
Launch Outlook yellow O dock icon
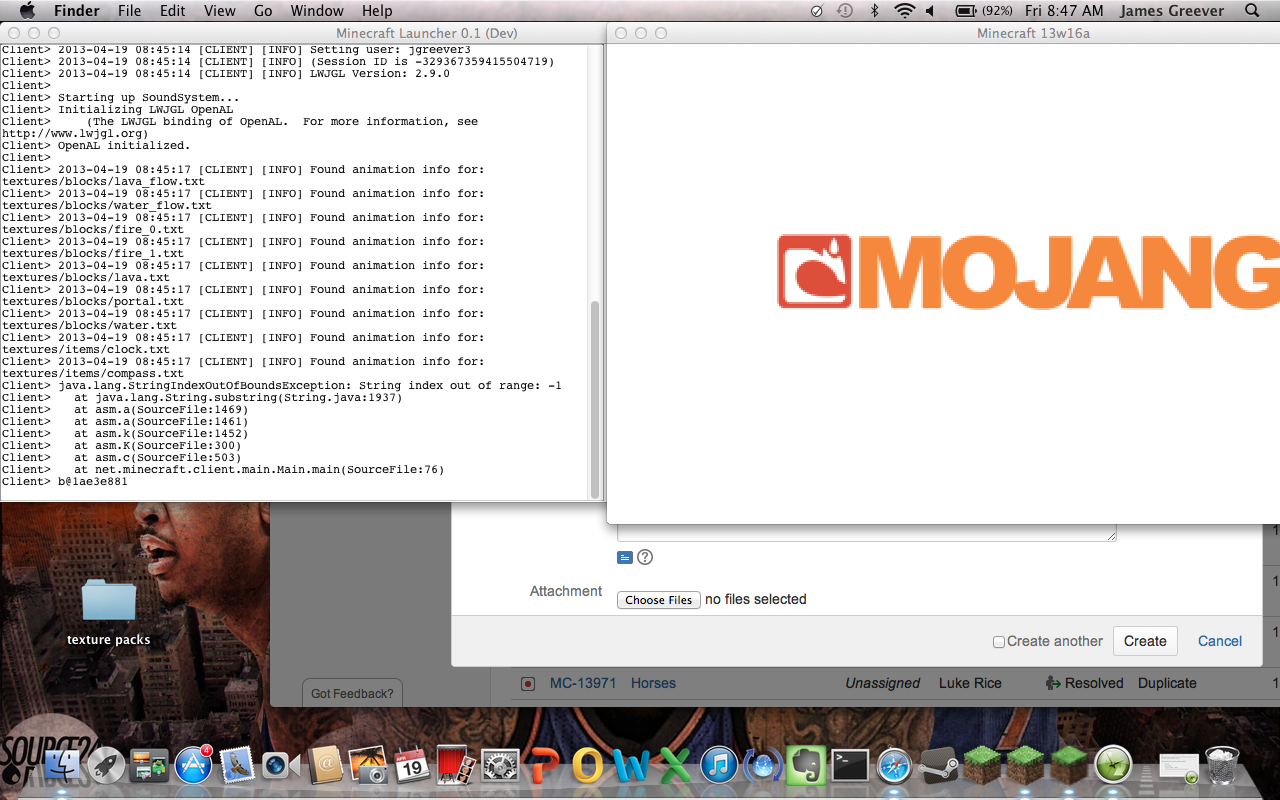(588, 765)
